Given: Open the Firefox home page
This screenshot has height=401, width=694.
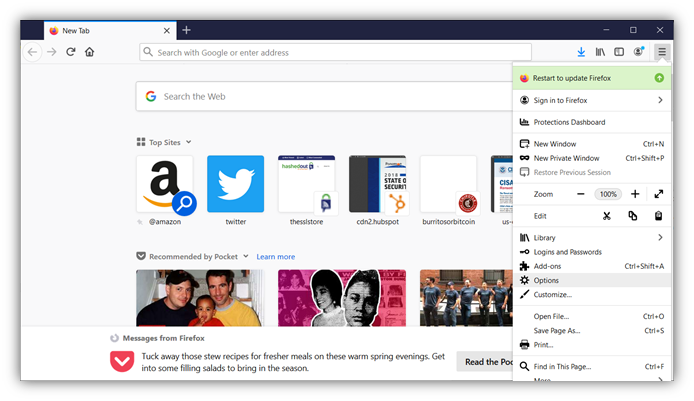Looking at the screenshot, I should click(x=89, y=52).
